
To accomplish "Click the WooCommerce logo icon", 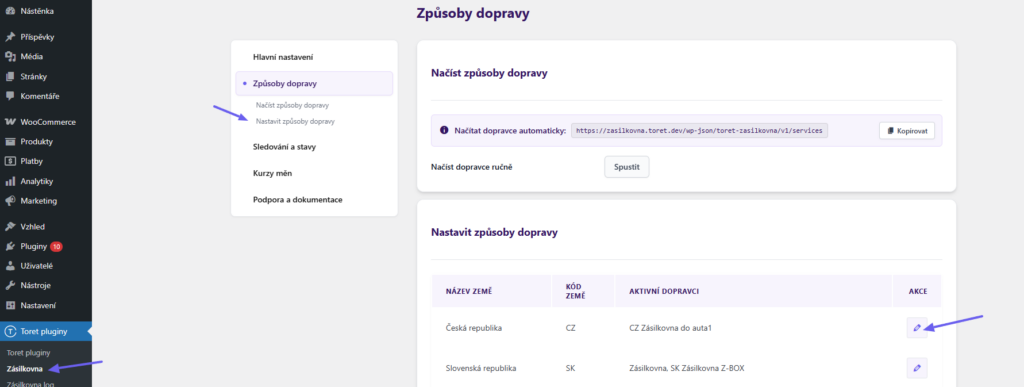I will pyautogui.click(x=10, y=122).
